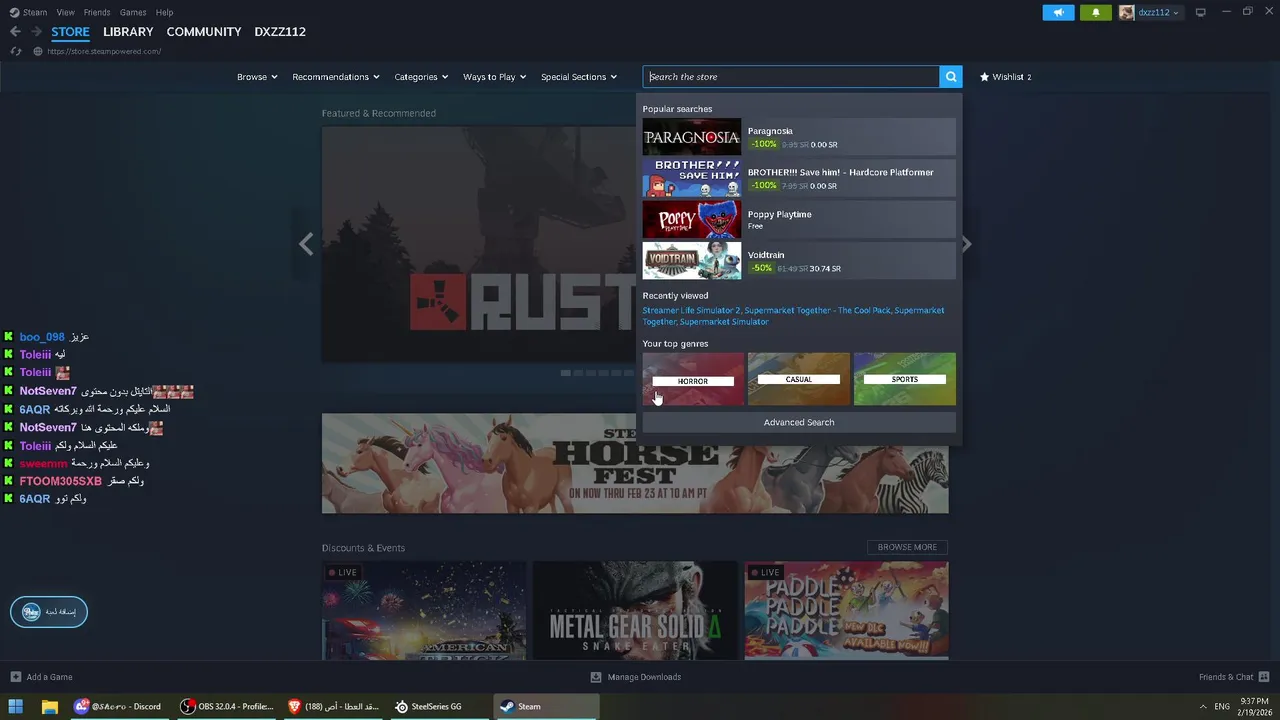The width and height of the screenshot is (1280, 720).
Task: Open the SPORTS genre tile
Action: click(x=905, y=379)
